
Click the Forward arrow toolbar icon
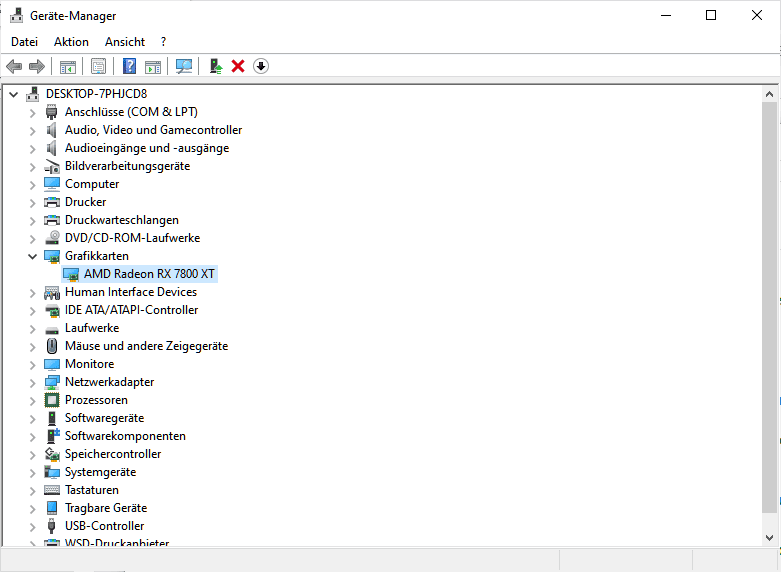point(37,66)
